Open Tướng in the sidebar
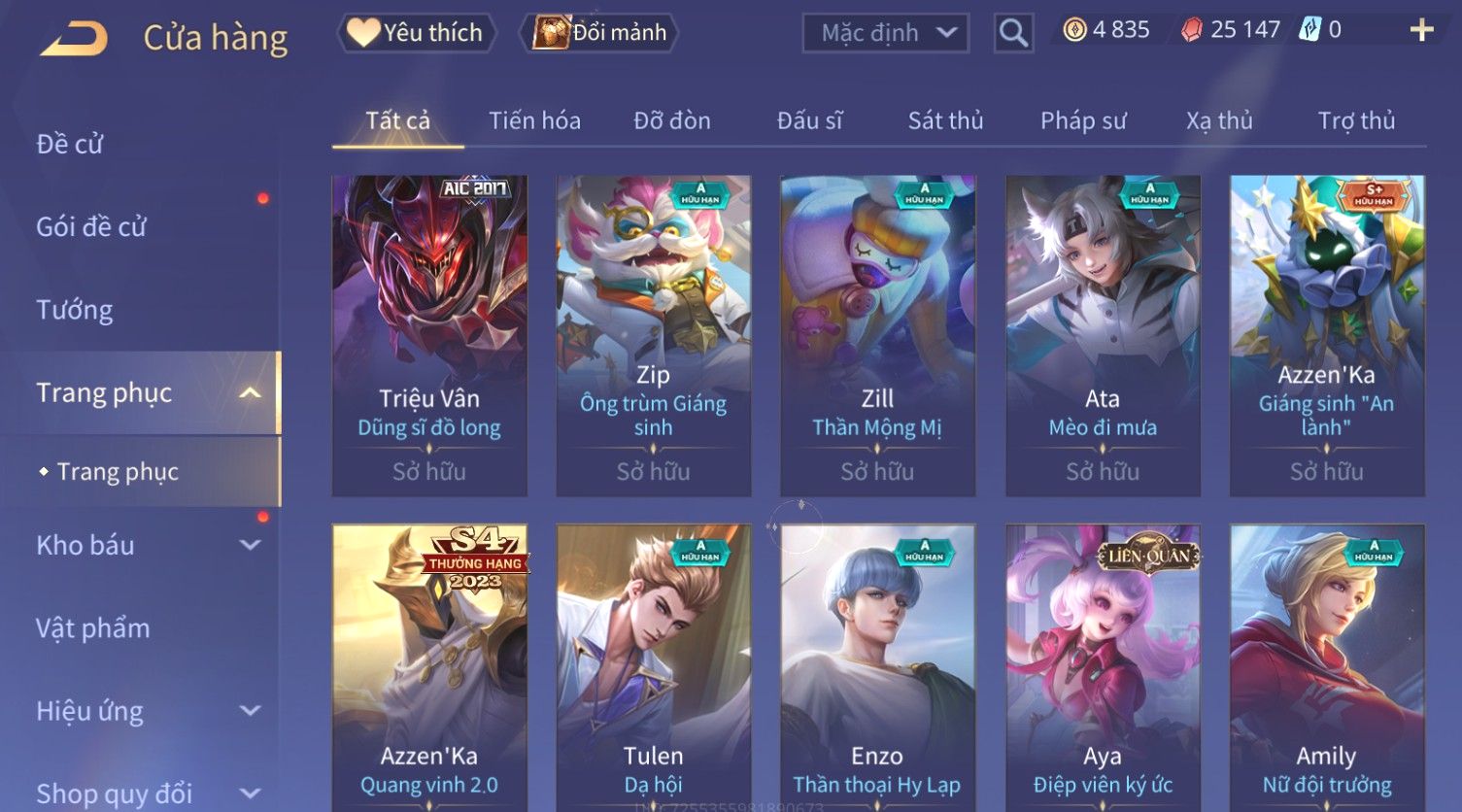The image size is (1462, 812). pyautogui.click(x=75, y=310)
